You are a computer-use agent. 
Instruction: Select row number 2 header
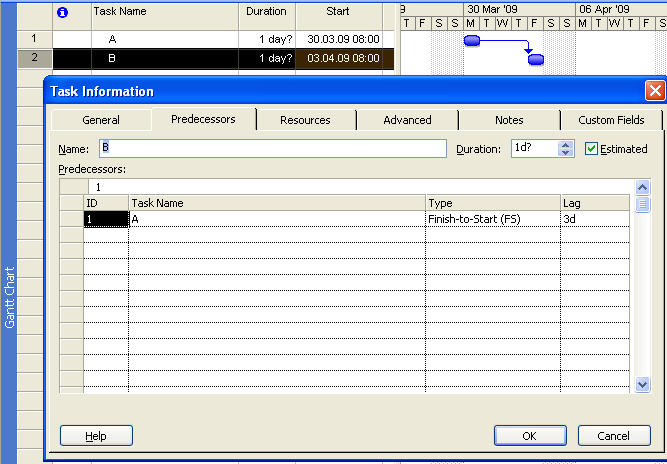(34, 58)
